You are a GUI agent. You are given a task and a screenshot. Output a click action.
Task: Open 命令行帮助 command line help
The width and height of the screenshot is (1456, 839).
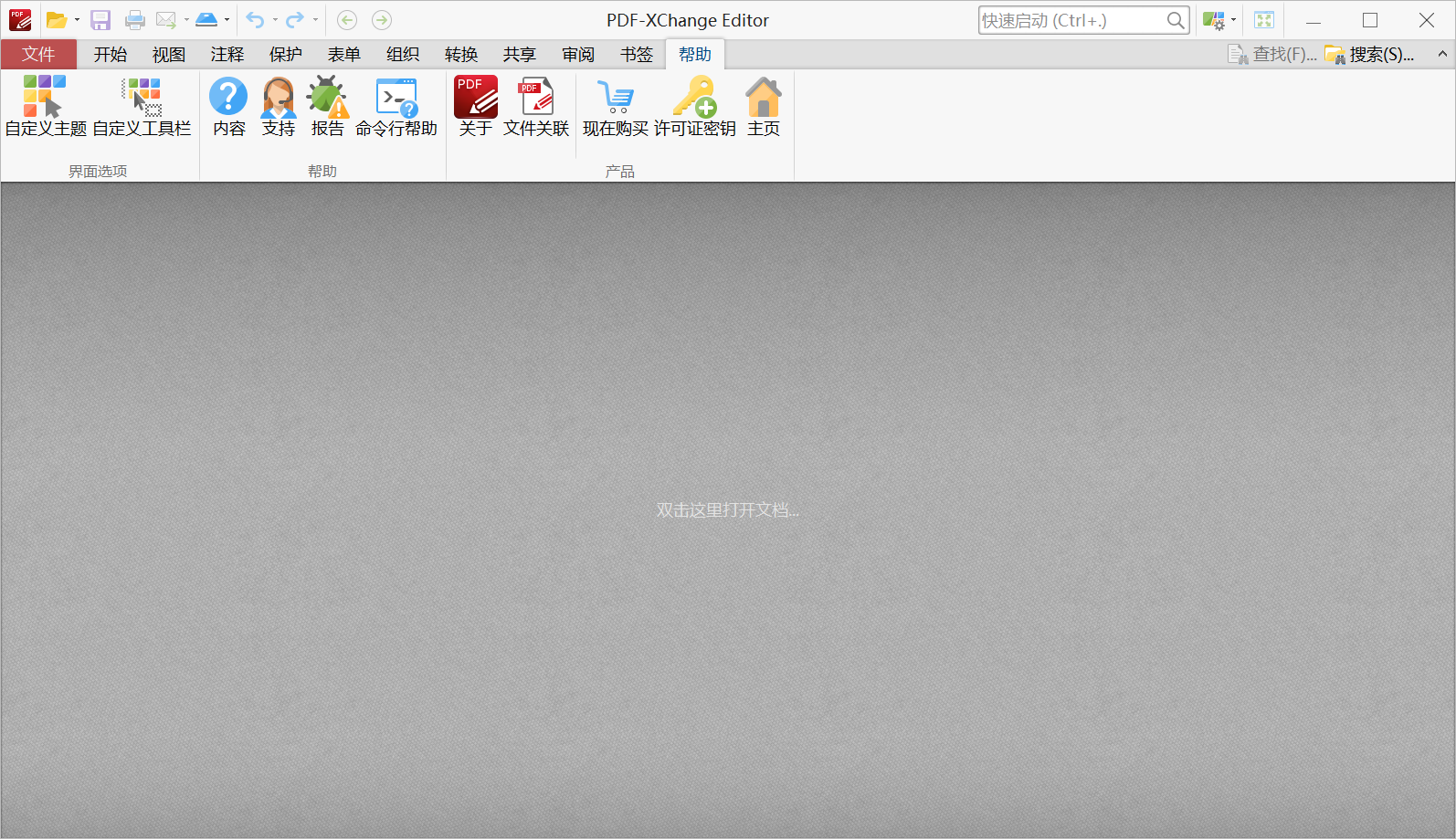click(x=396, y=107)
